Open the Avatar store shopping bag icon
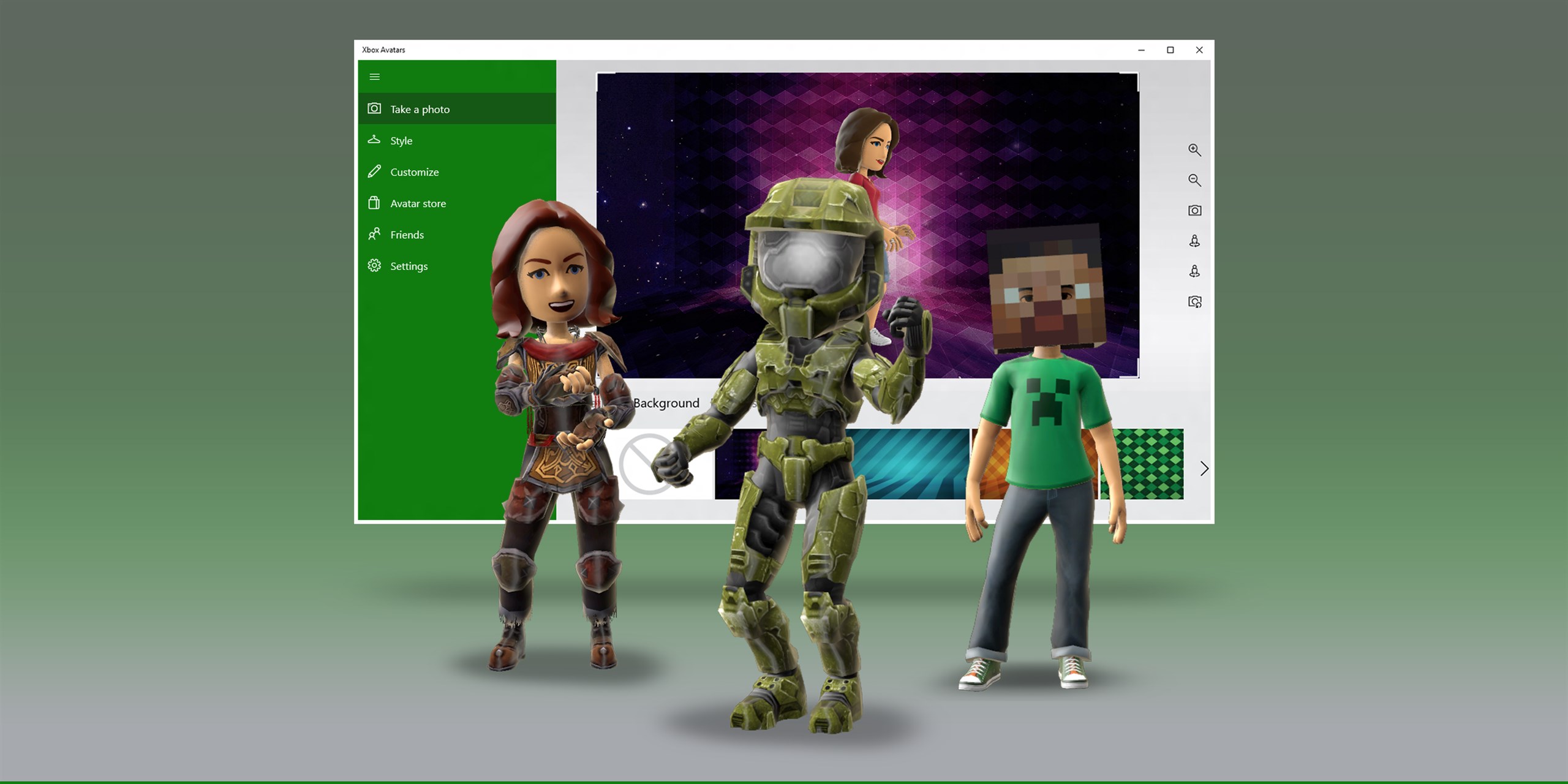 tap(374, 203)
